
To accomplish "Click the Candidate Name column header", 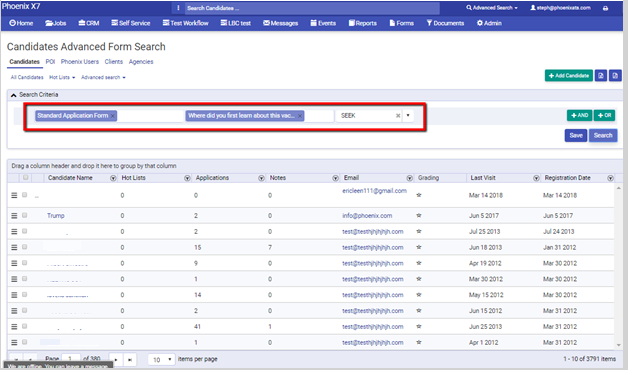I will (70, 178).
